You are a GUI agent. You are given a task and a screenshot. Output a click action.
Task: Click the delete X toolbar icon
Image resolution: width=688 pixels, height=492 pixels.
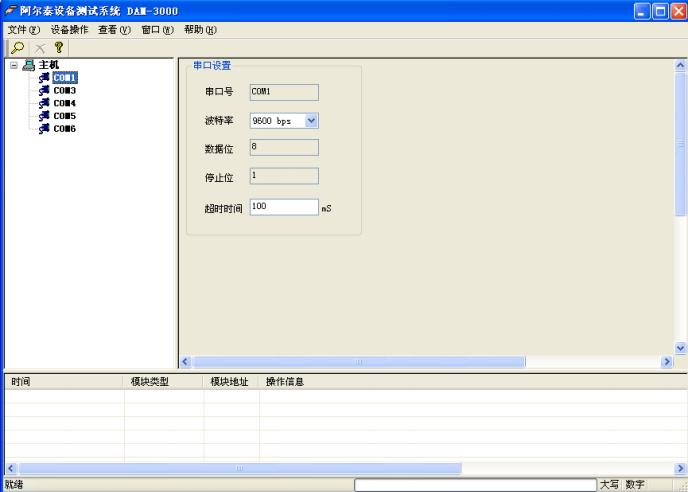click(x=39, y=48)
